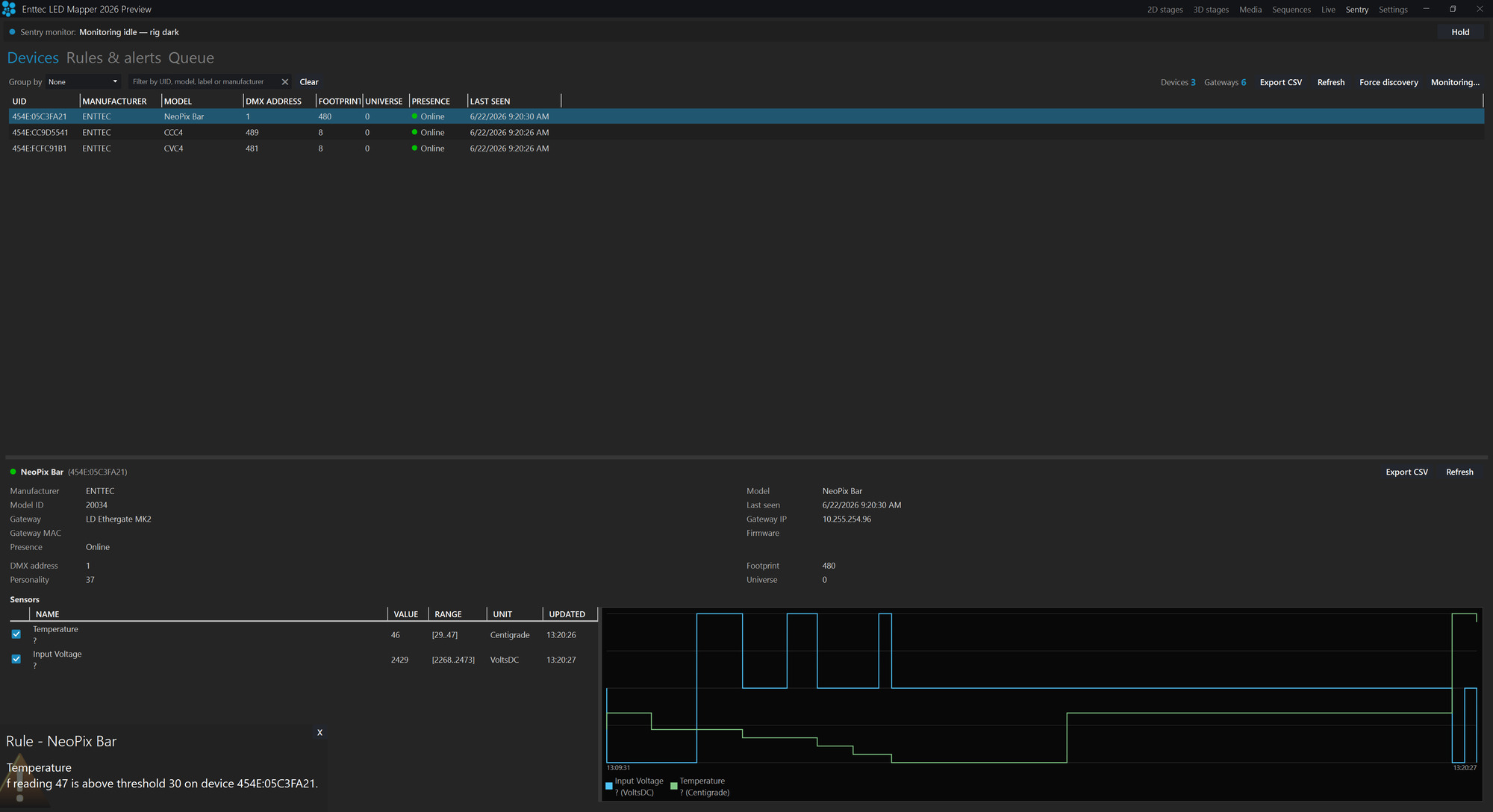Select the Sentry tab
The image size is (1493, 812).
pos(1357,10)
